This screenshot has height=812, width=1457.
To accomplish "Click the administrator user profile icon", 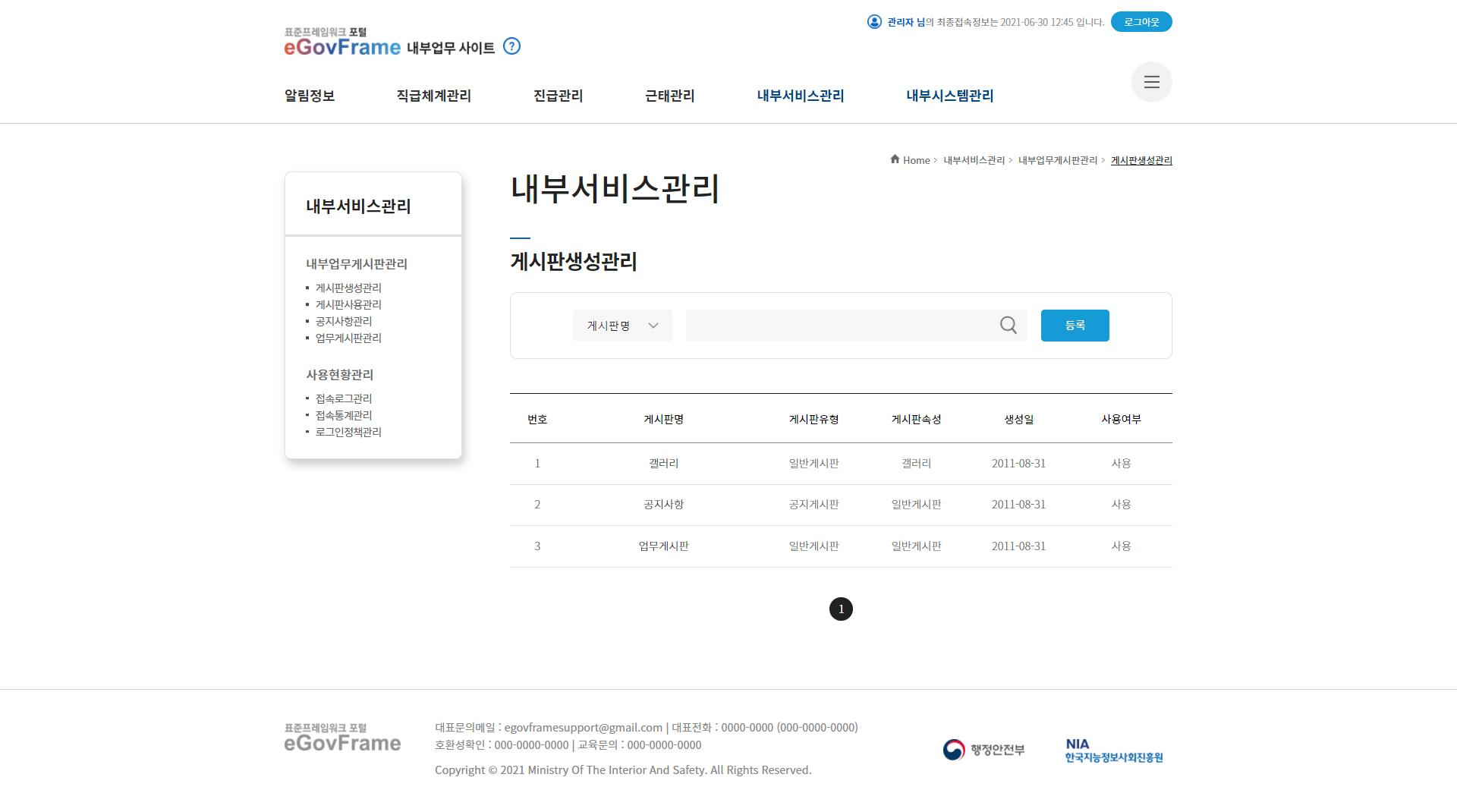I will click(x=874, y=22).
